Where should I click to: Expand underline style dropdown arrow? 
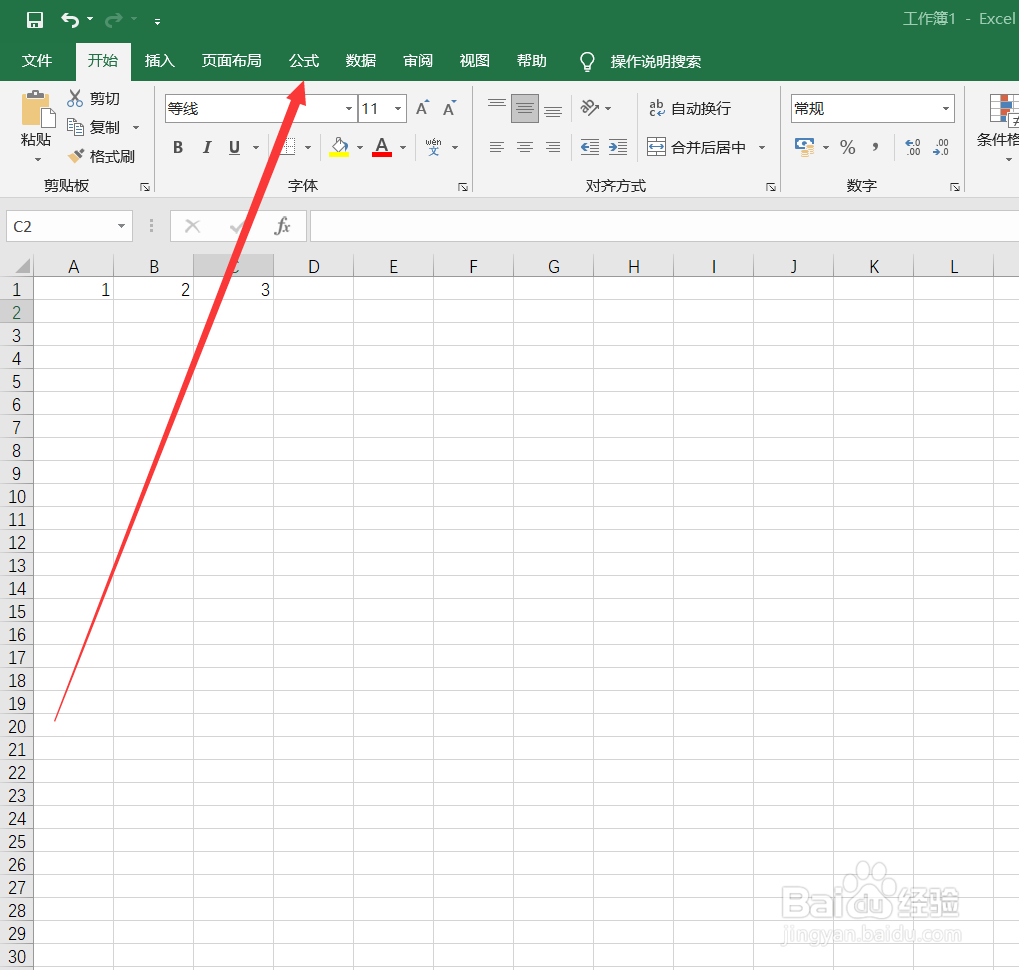coord(256,147)
